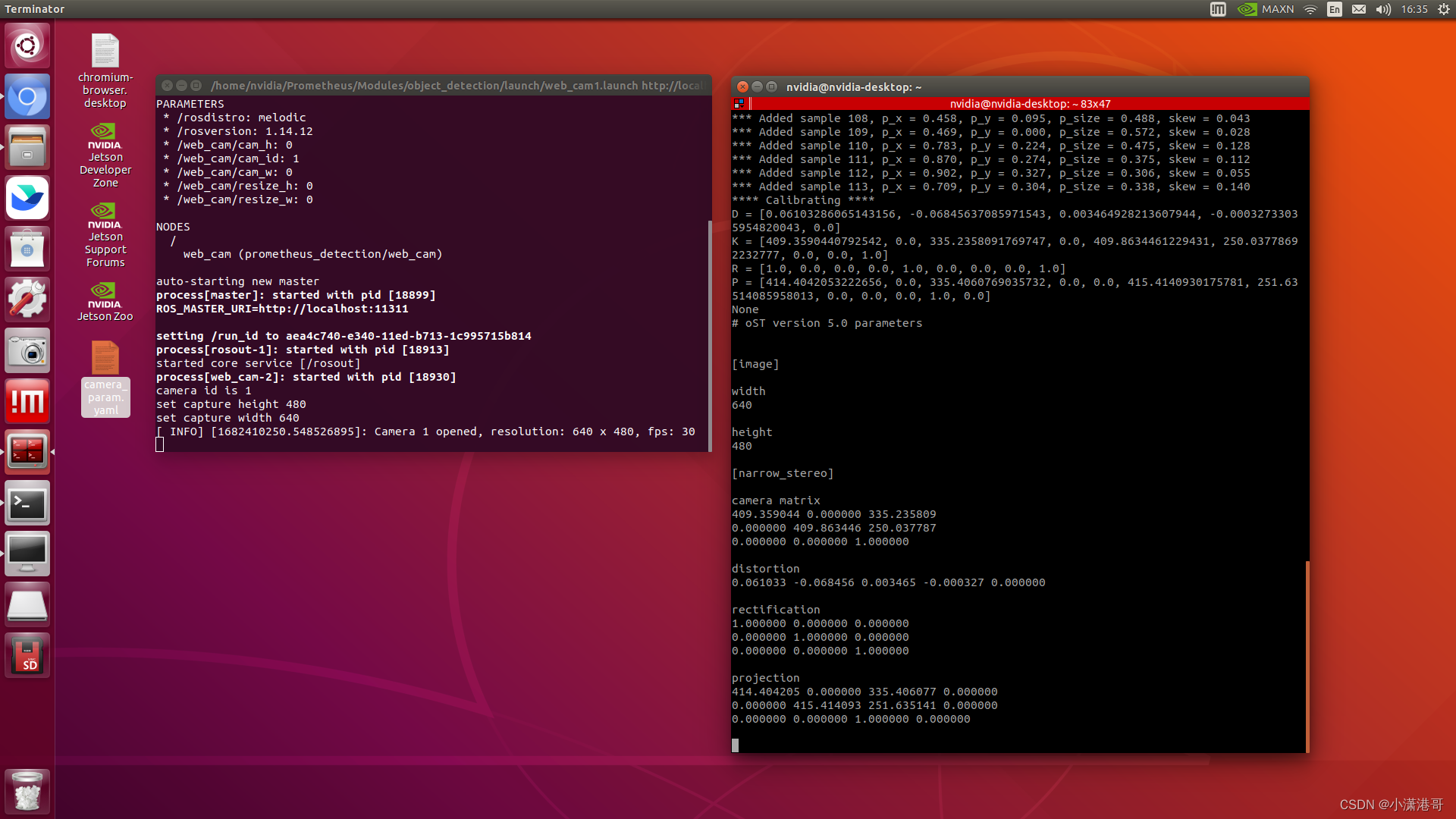Minimize the nvidia@nvidia-desktop terminal window
The width and height of the screenshot is (1456, 819).
(758, 86)
